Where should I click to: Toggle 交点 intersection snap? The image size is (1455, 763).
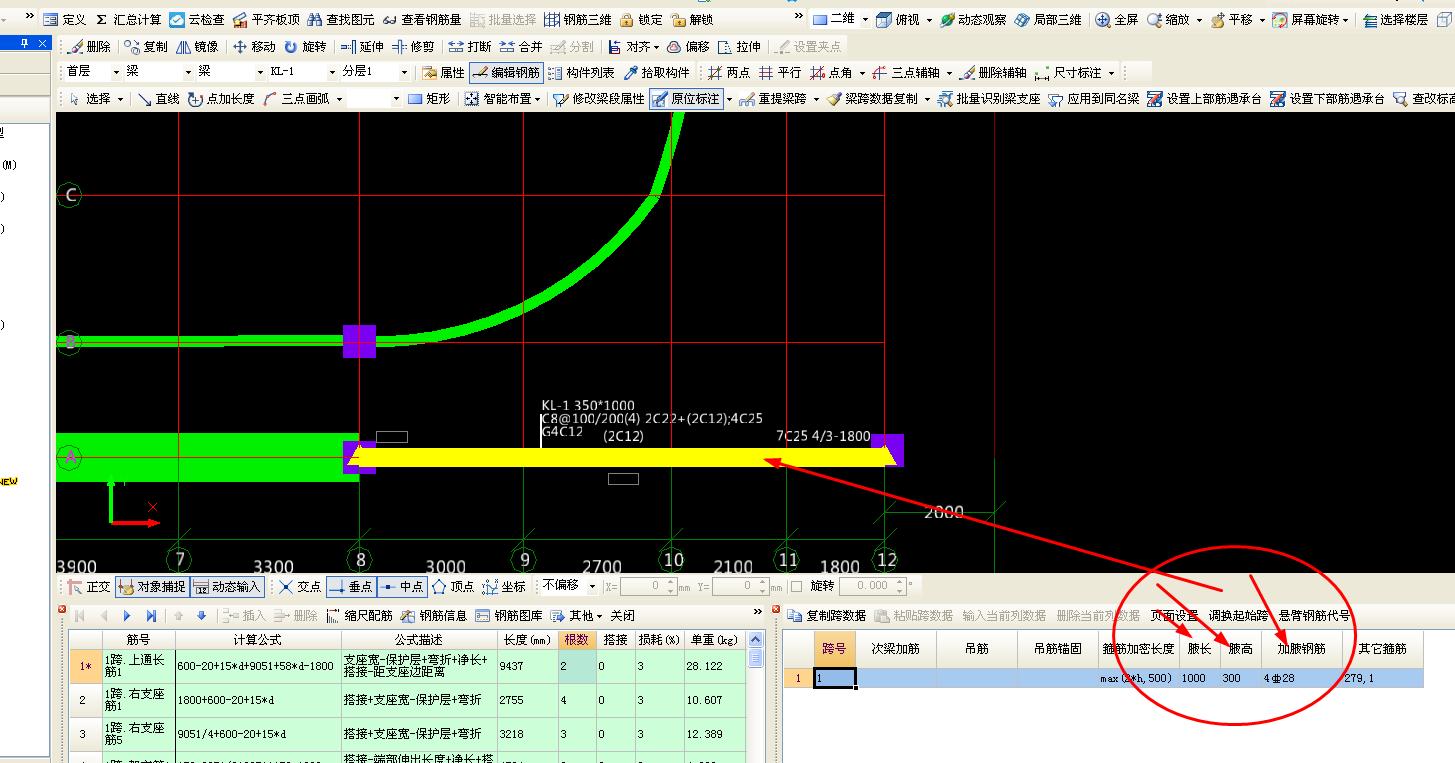(300, 587)
